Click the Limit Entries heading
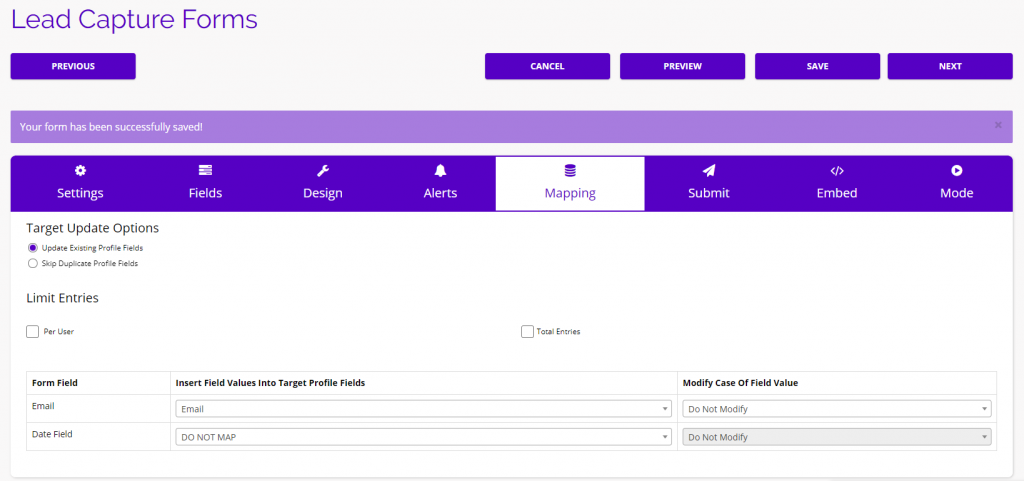 click(x=63, y=298)
